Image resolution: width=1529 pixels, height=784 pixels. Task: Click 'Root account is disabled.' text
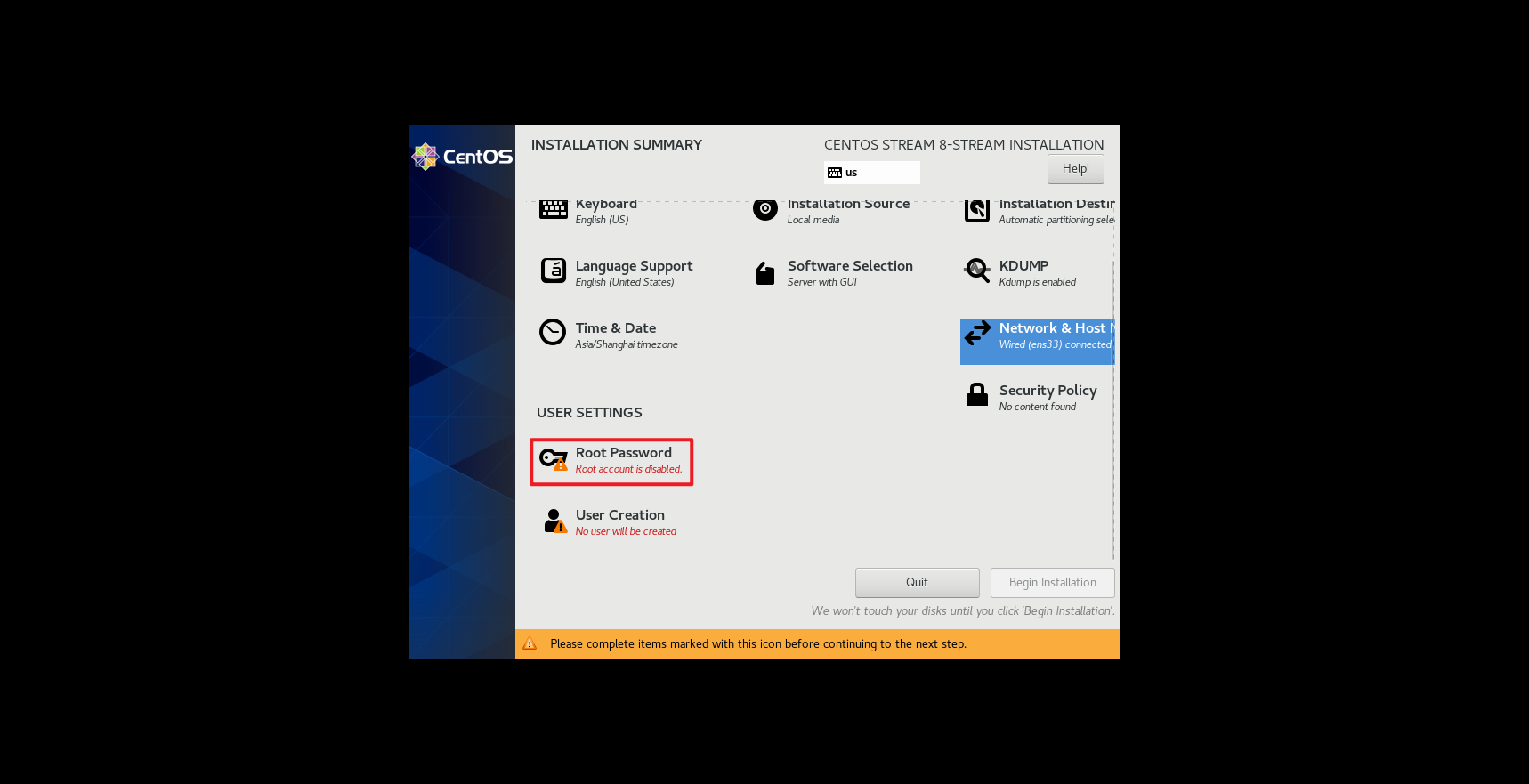pyautogui.click(x=628, y=469)
